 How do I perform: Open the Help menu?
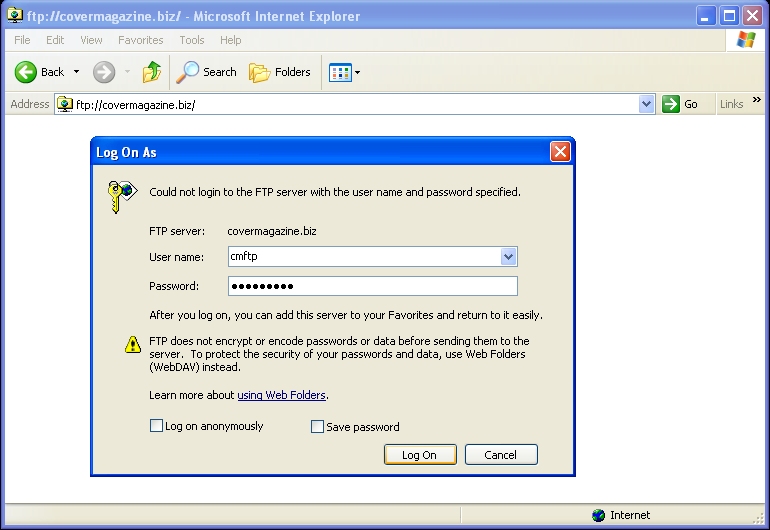pos(230,40)
